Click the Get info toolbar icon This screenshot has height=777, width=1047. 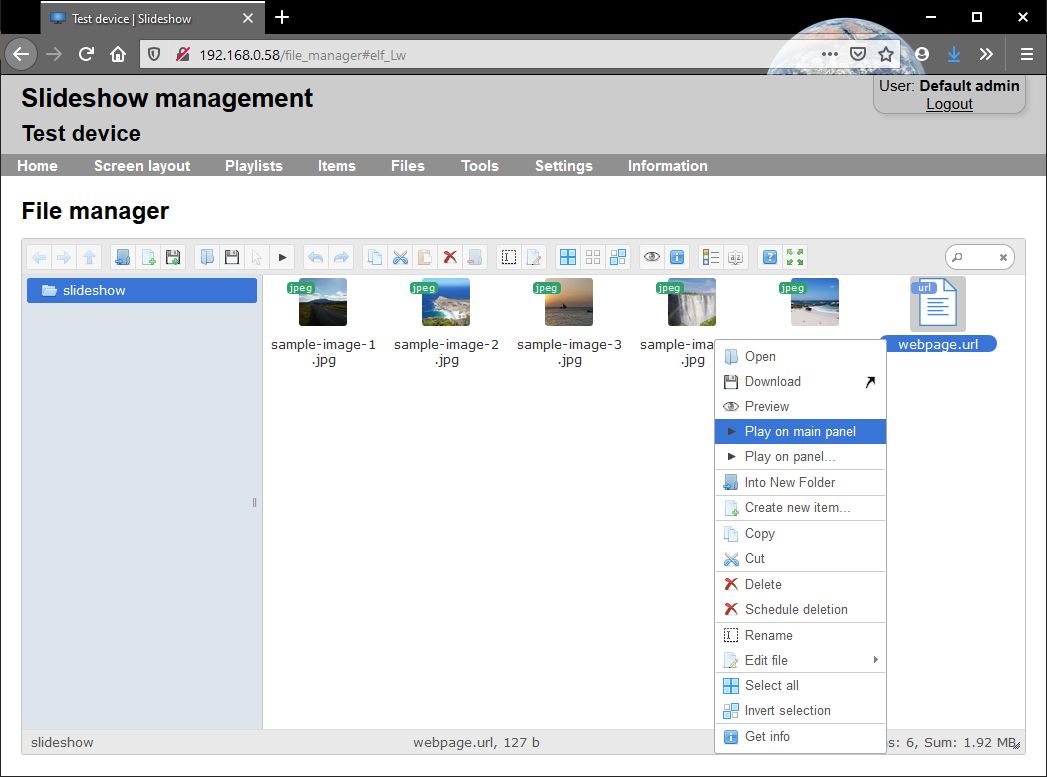click(x=677, y=258)
